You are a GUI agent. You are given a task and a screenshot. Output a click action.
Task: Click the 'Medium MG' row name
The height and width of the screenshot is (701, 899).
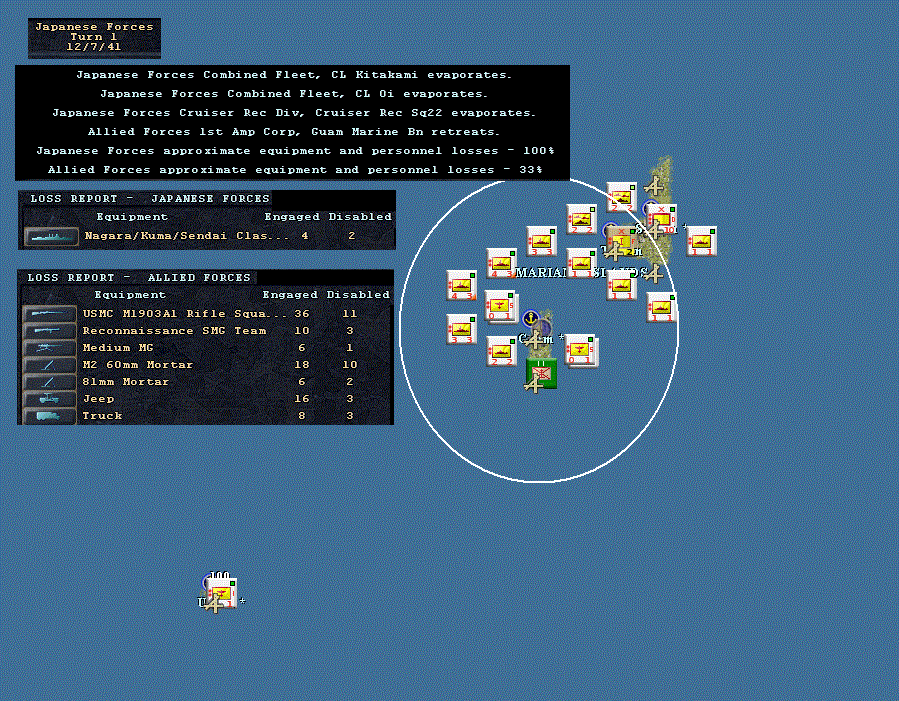118,348
